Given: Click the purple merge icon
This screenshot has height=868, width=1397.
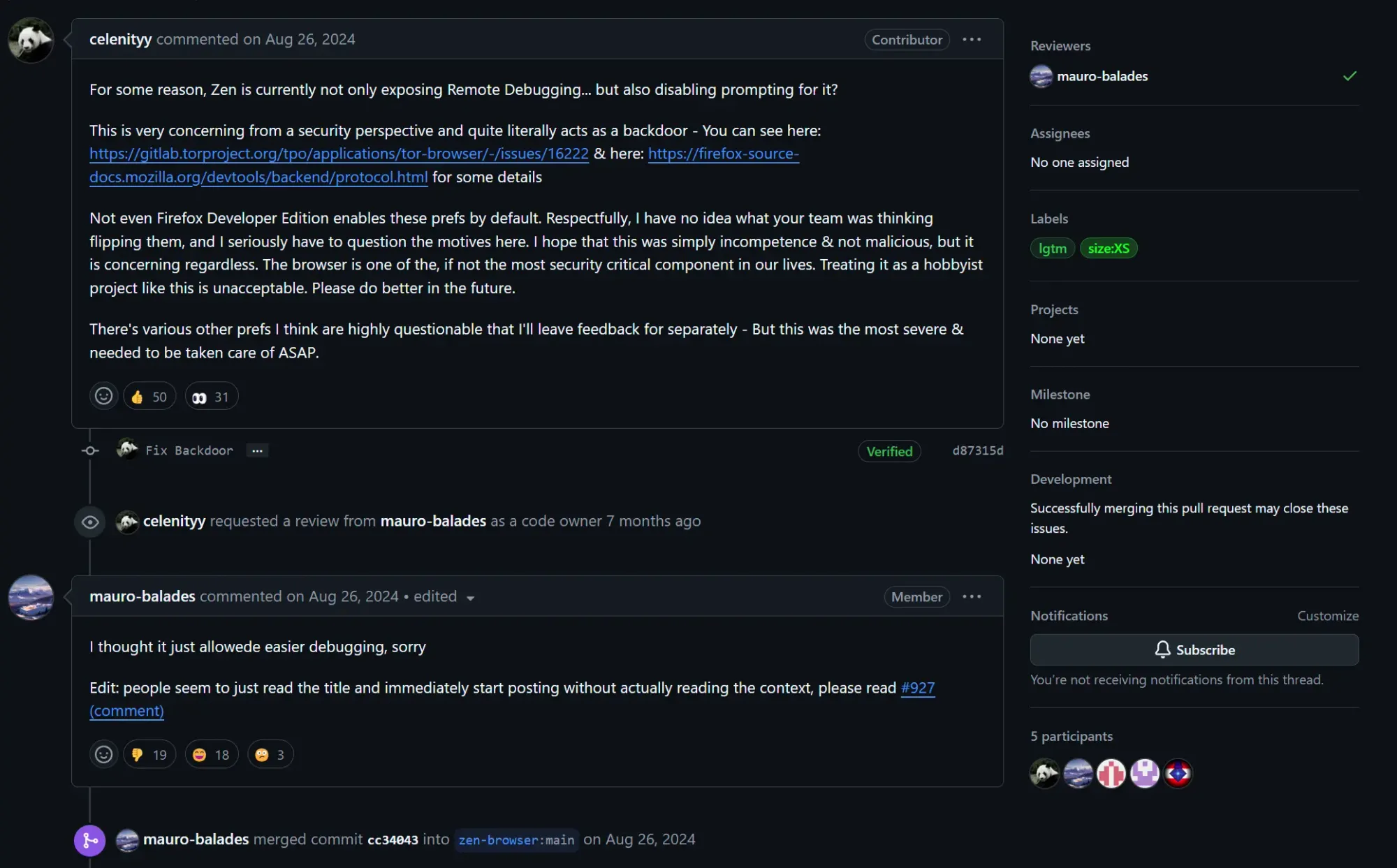Looking at the screenshot, I should (90, 841).
